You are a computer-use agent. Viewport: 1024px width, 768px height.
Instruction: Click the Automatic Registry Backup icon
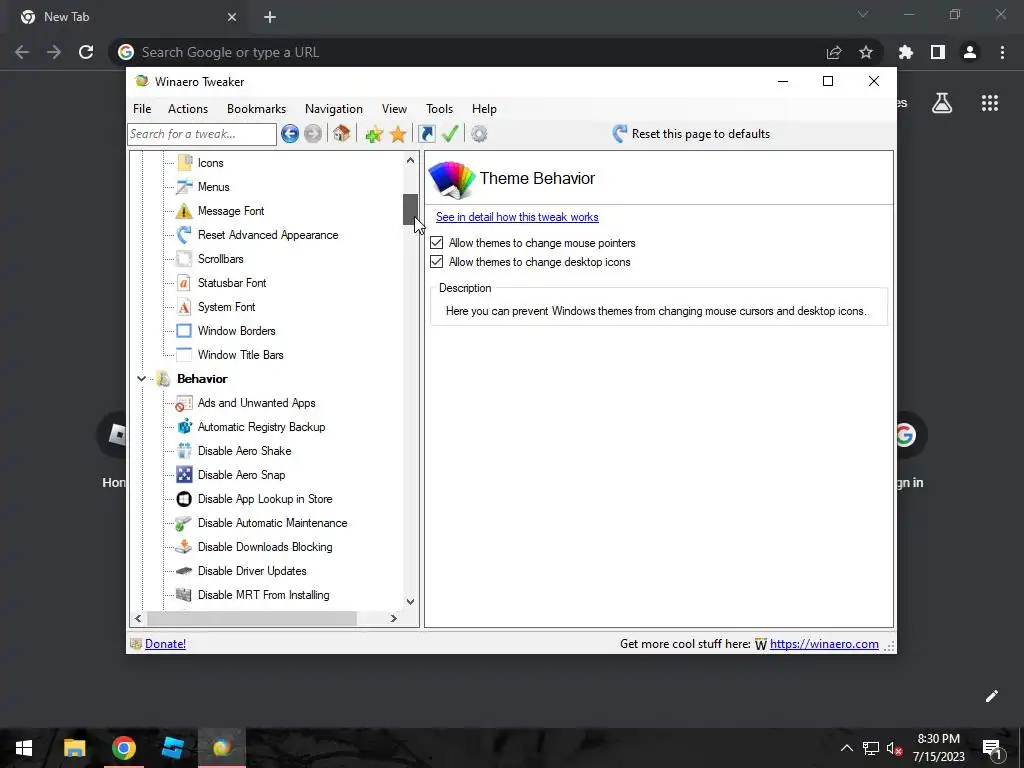(185, 427)
